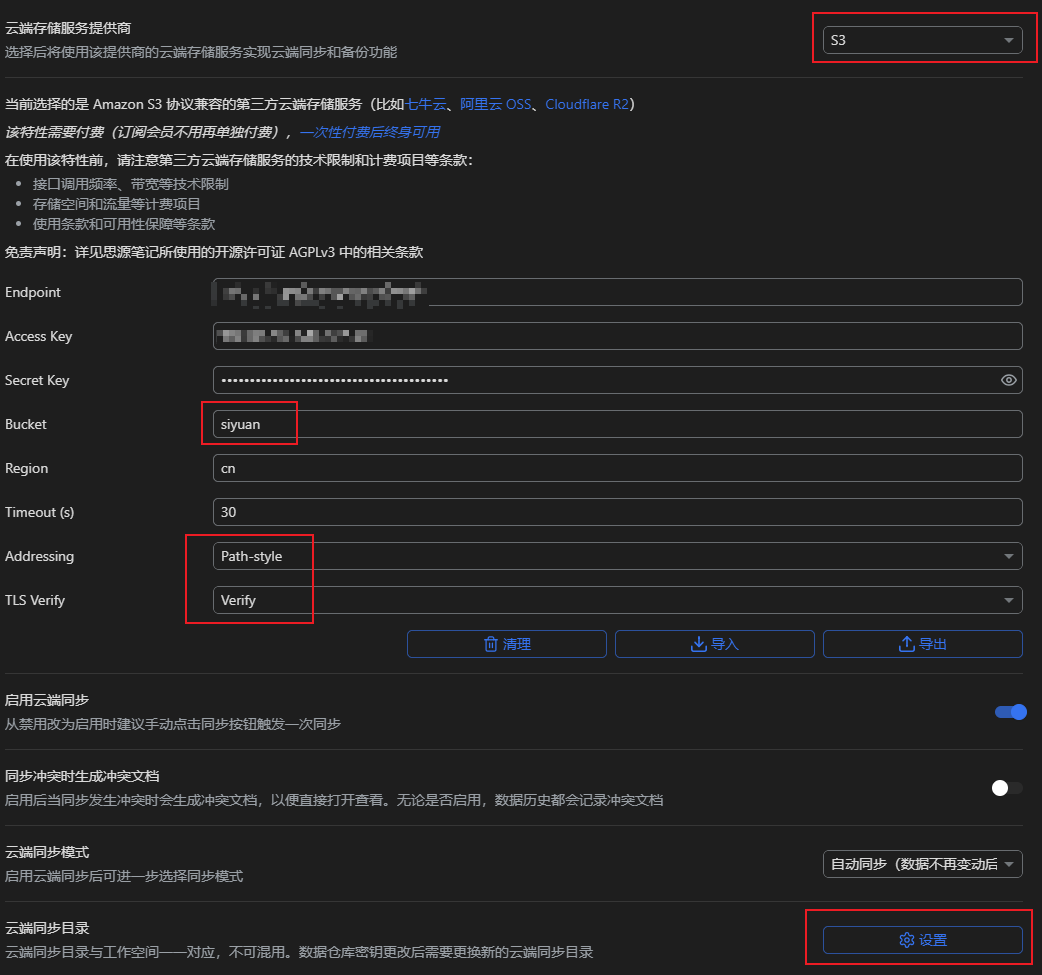
Task: Open the cloud storage provider S3 dropdown
Action: pyautogui.click(x=921, y=41)
